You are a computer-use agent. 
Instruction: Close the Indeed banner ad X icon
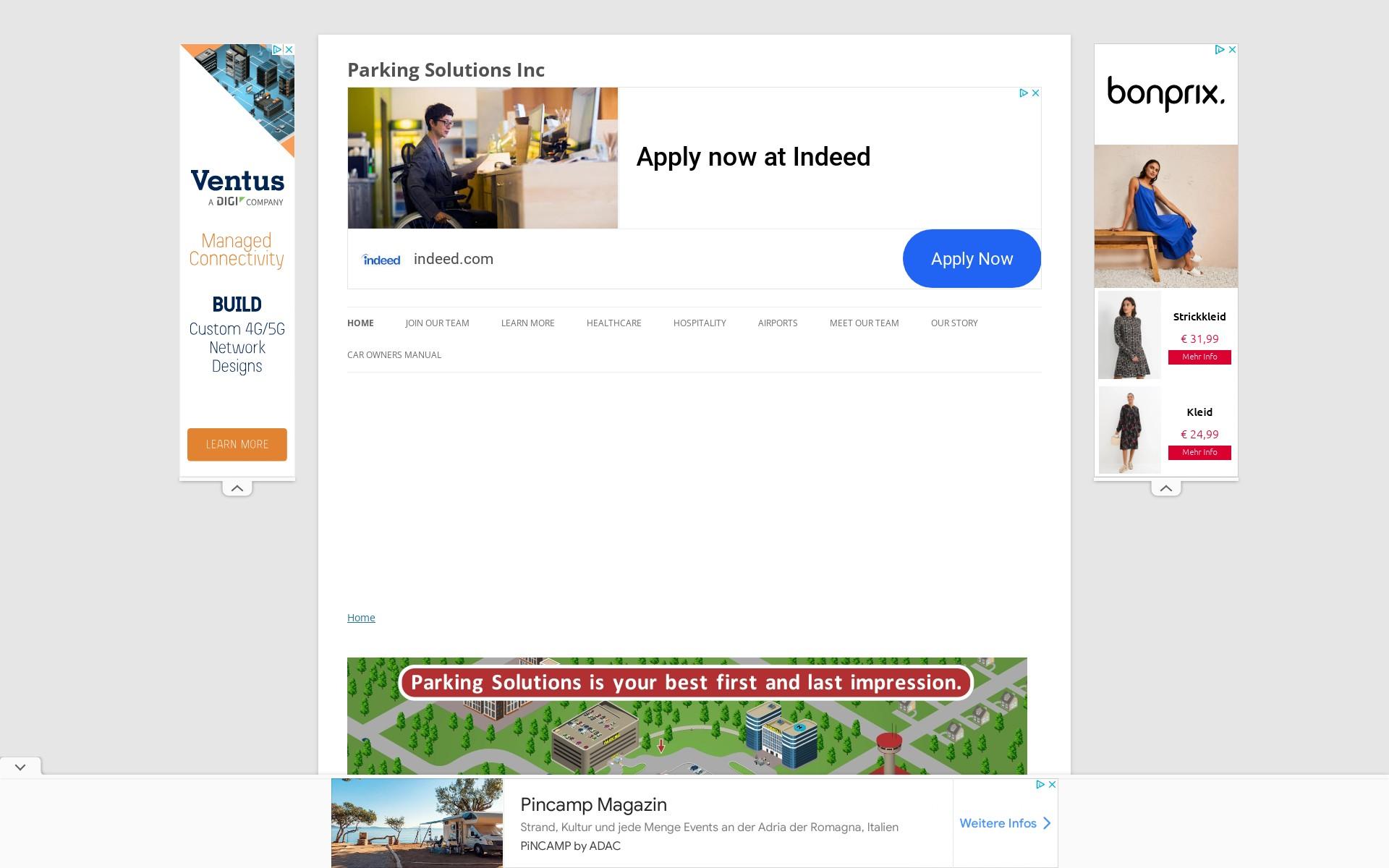(x=1035, y=93)
